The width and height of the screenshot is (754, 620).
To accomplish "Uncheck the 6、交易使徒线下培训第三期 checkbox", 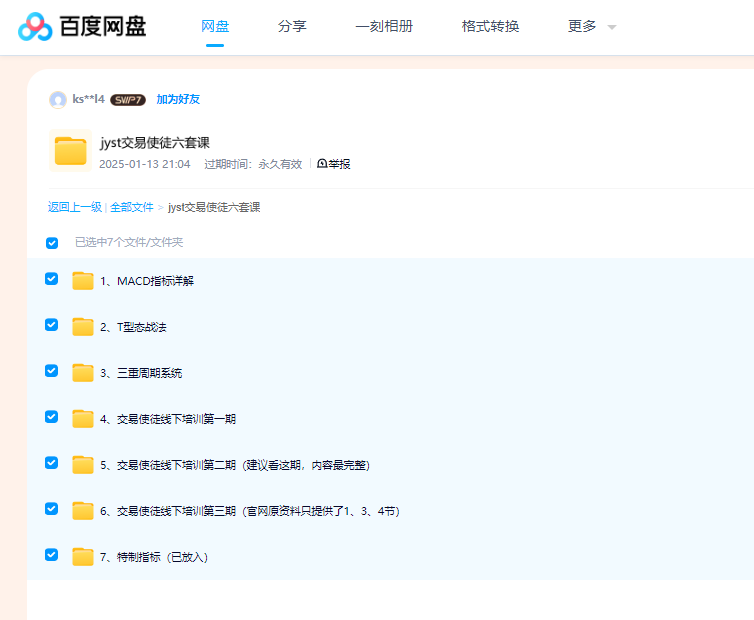I will click(x=51, y=509).
